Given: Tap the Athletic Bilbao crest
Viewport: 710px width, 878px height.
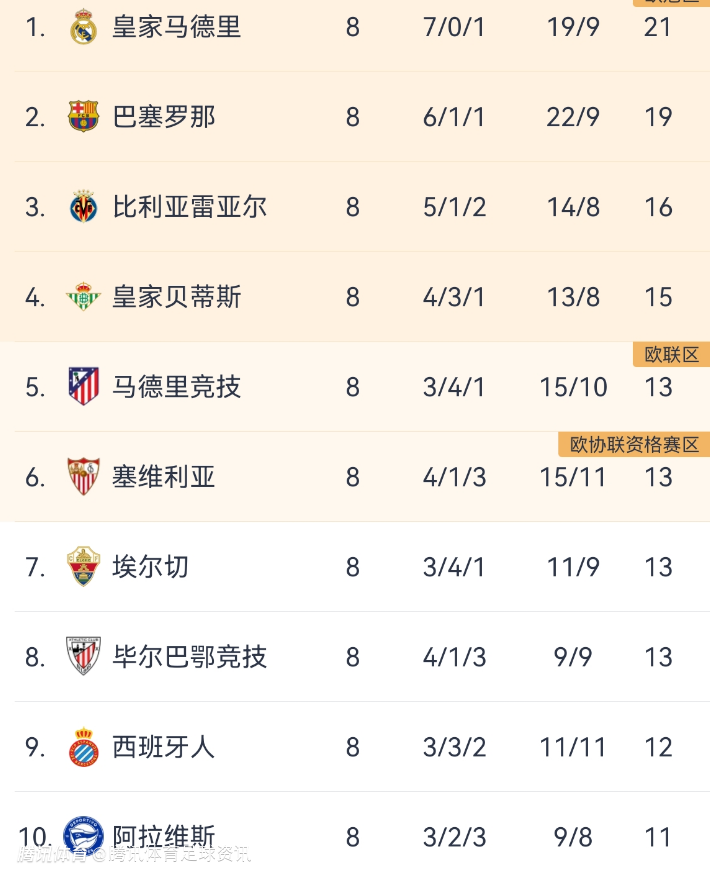Looking at the screenshot, I should (83, 657).
